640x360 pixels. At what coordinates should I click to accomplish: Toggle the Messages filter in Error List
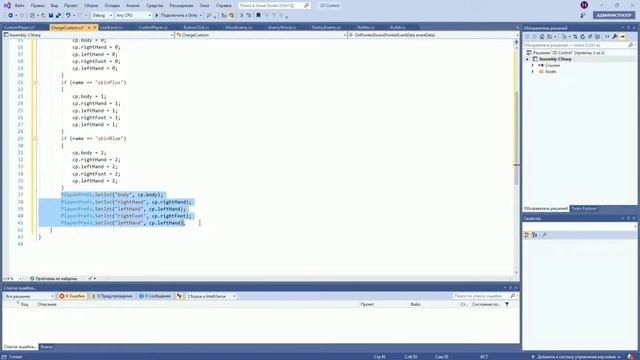point(155,296)
